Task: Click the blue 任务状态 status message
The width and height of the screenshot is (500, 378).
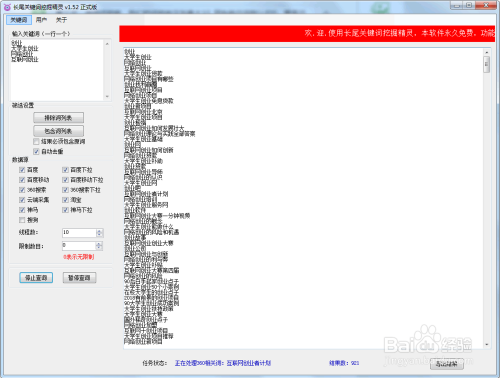Action: click(223, 363)
